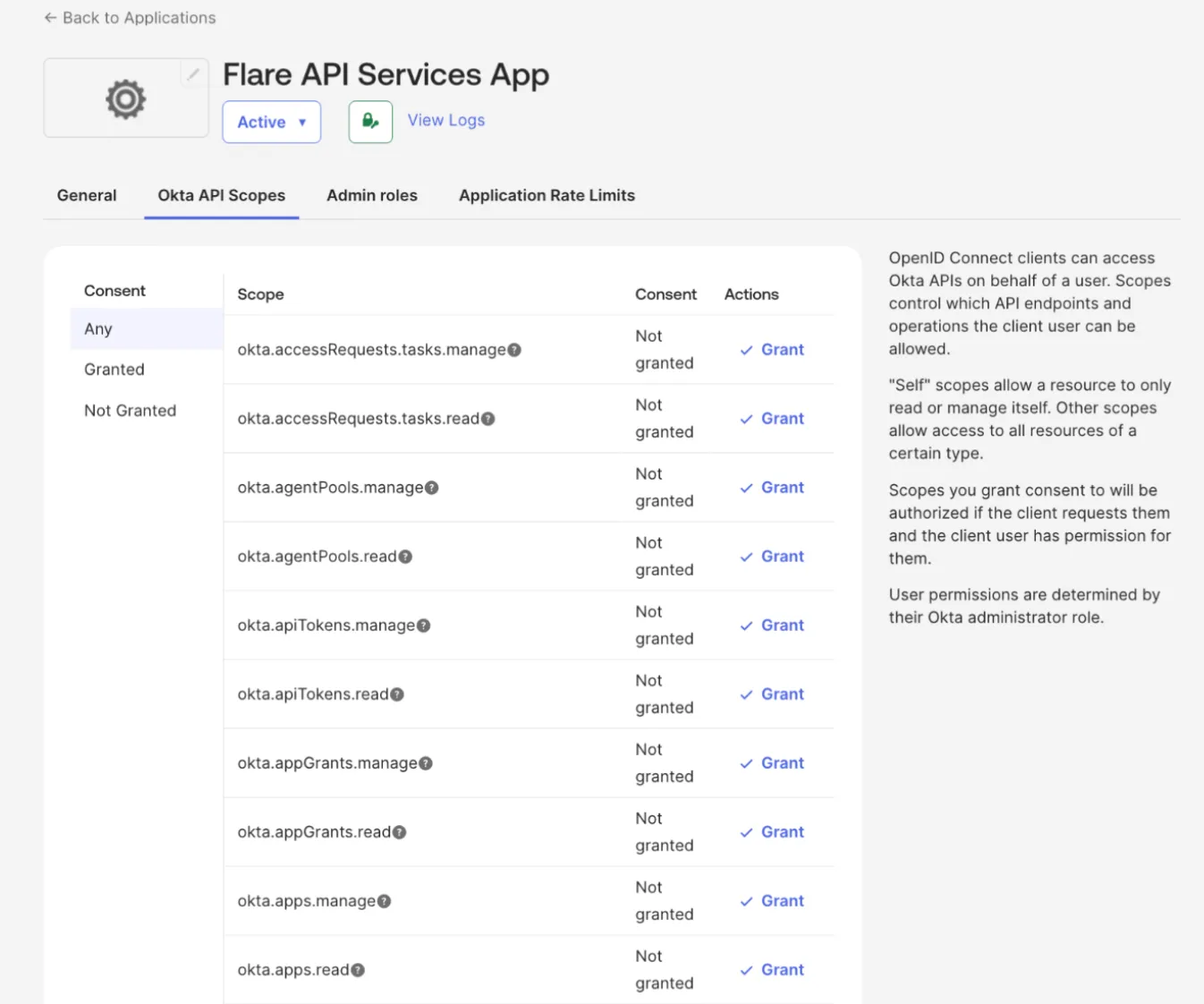1204x1004 pixels.
Task: Click help icon next to okta.apps.read
Action: (358, 970)
